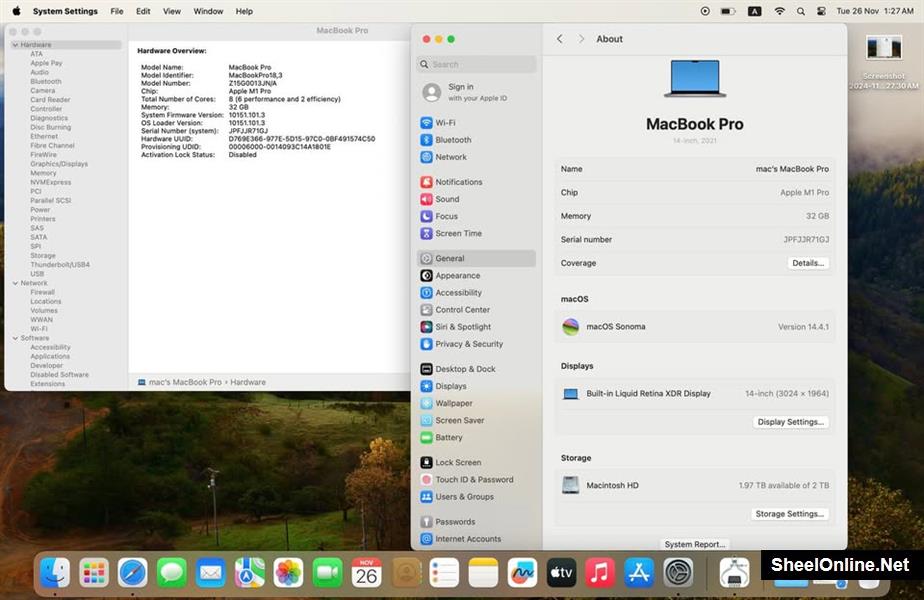
Task: Select Memory in System Information tree
Action: 44,173
